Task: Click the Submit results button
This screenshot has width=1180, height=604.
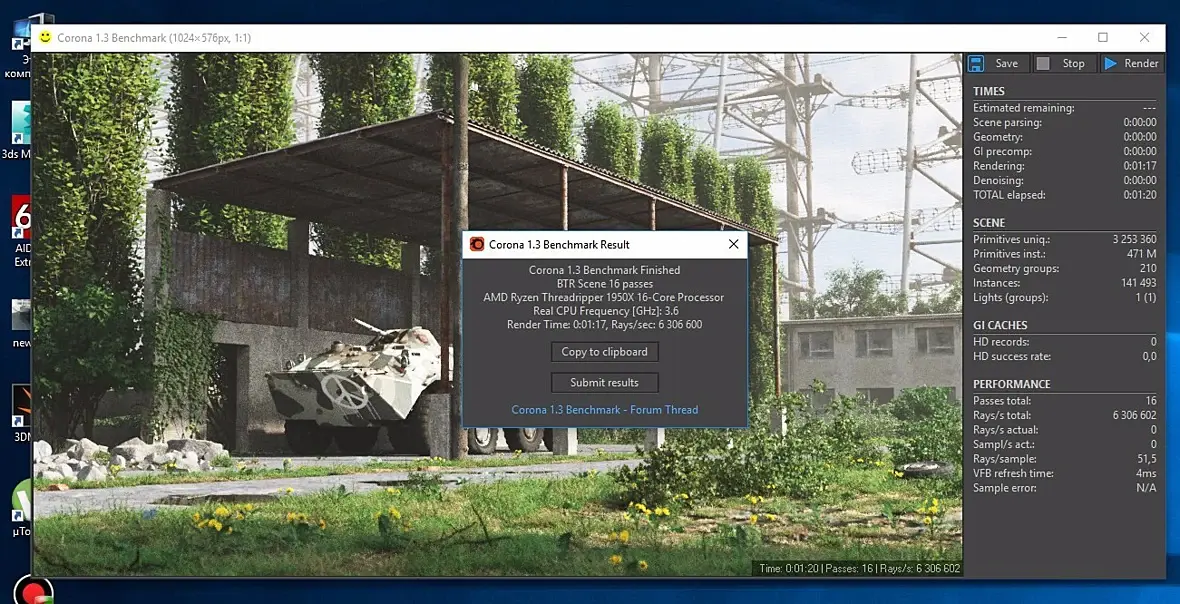Action: (604, 382)
